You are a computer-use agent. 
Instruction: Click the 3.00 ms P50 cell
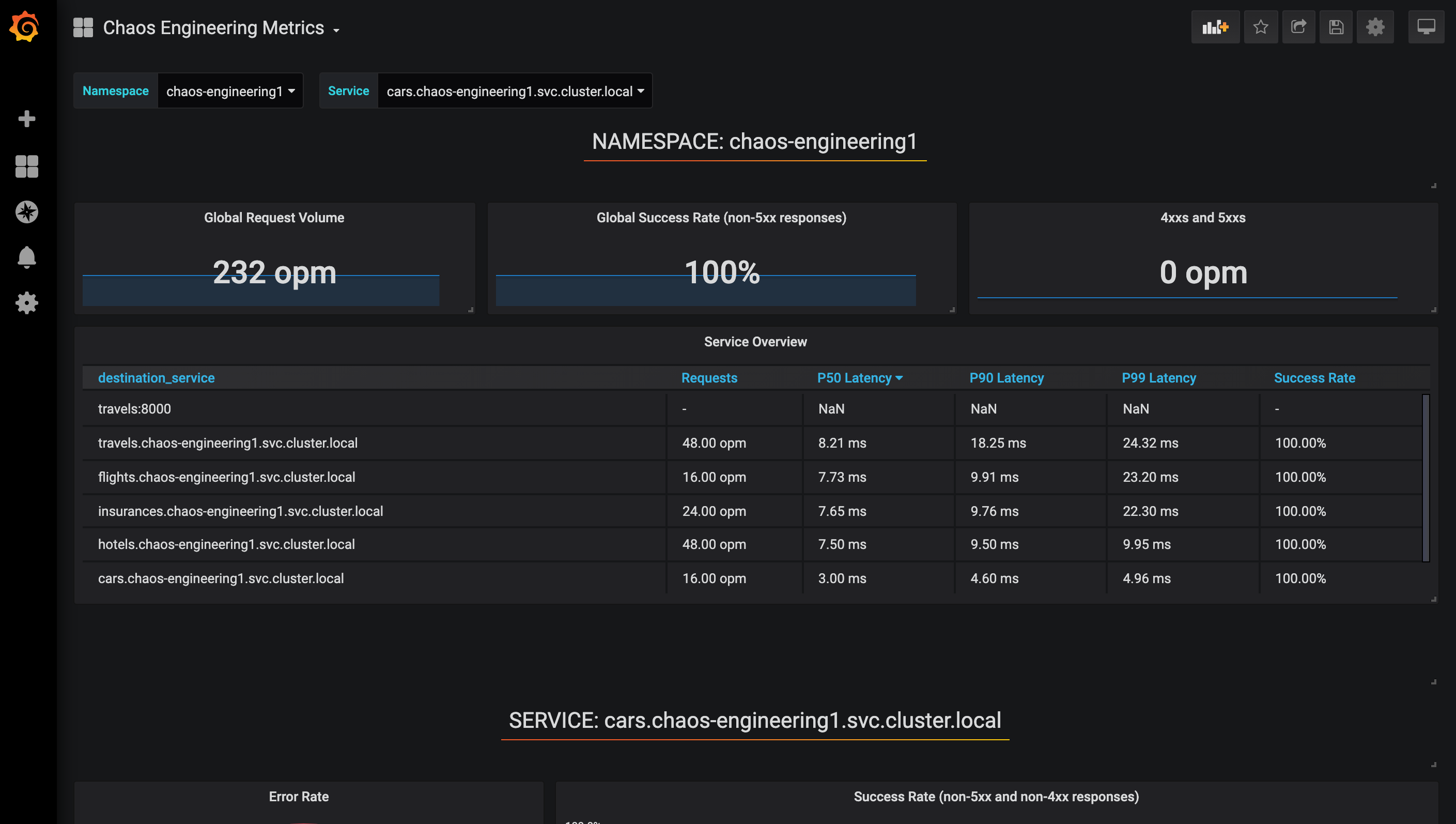pyautogui.click(x=878, y=578)
